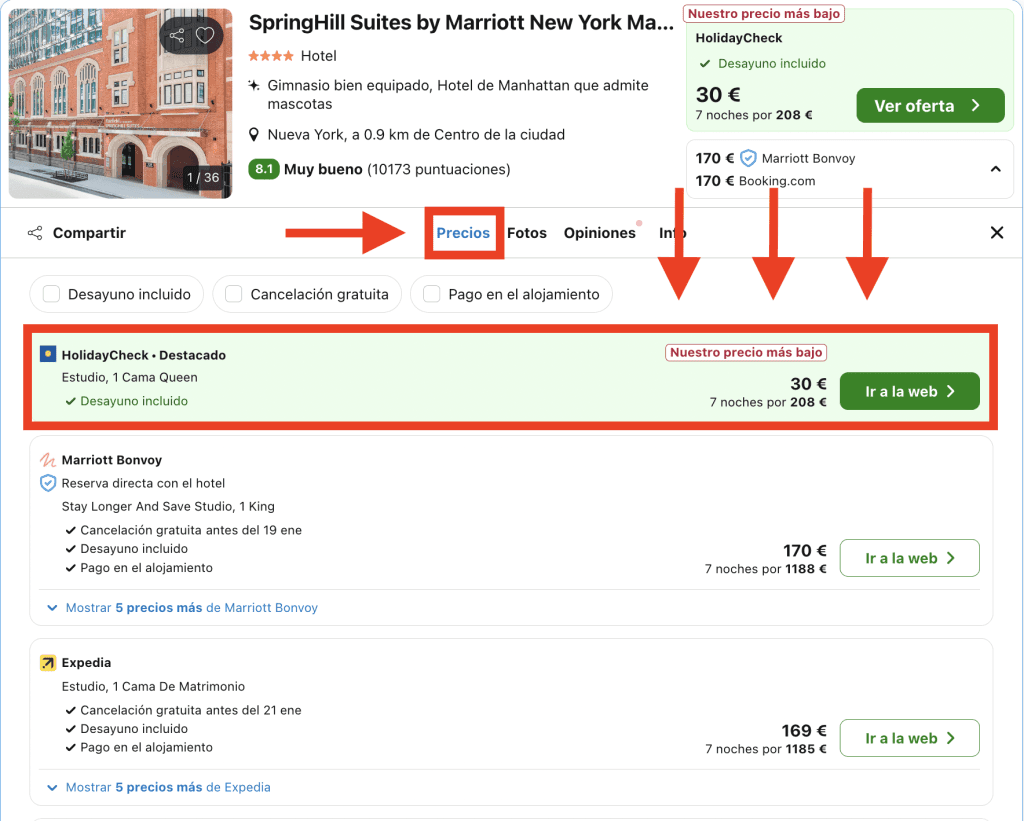The width and height of the screenshot is (1024, 821).
Task: Click the HolidayCheck logo icon
Action: 48,355
